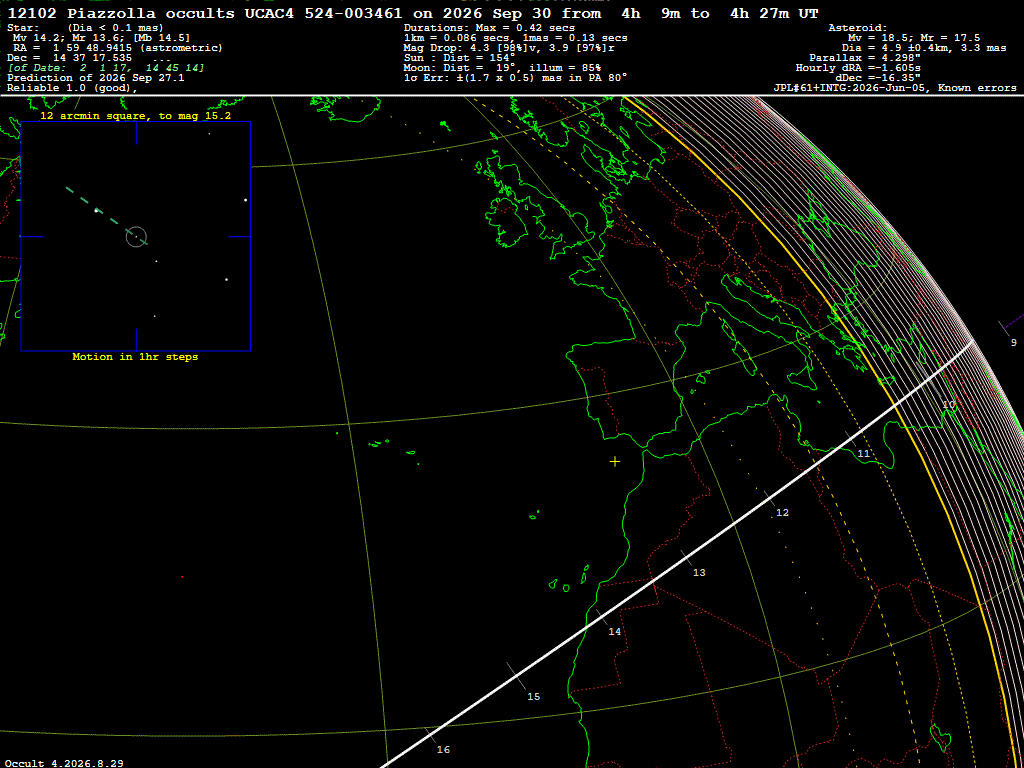Click the green dashed asteroid motion line
Viewport: 1024px width, 768px height.
[106, 216]
